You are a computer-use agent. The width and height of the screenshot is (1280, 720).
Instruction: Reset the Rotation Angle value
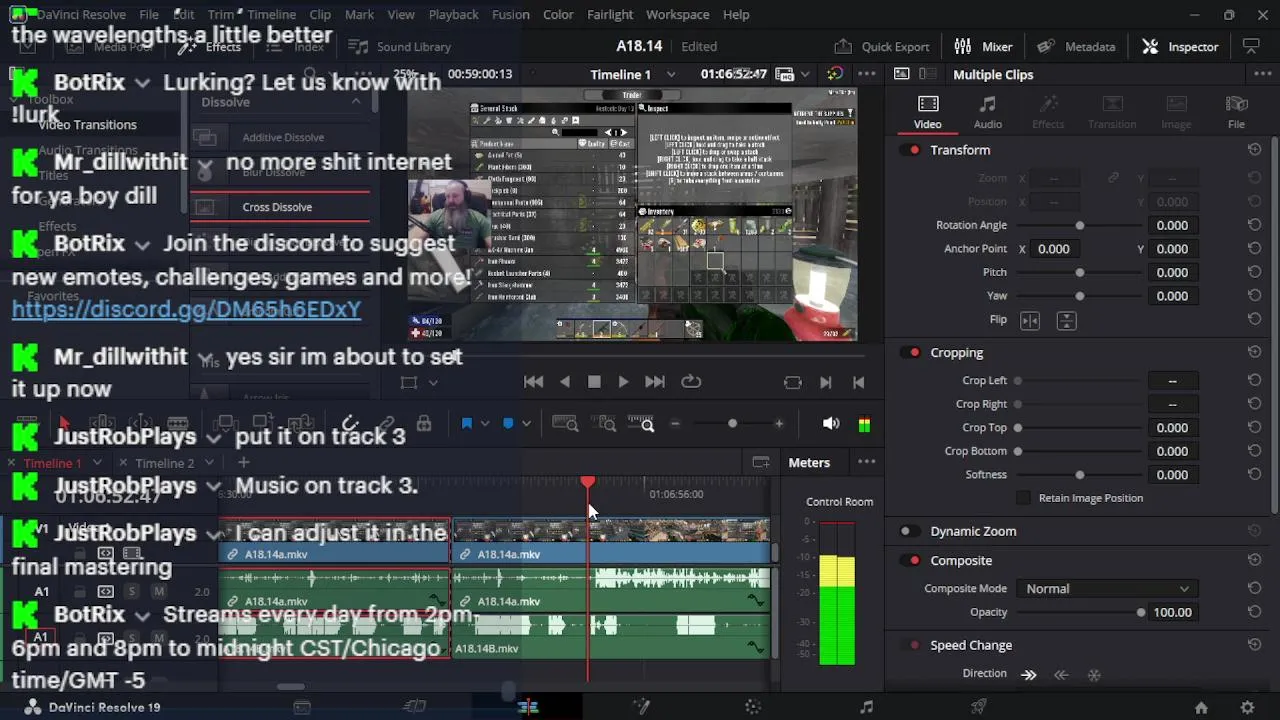pyautogui.click(x=1254, y=225)
